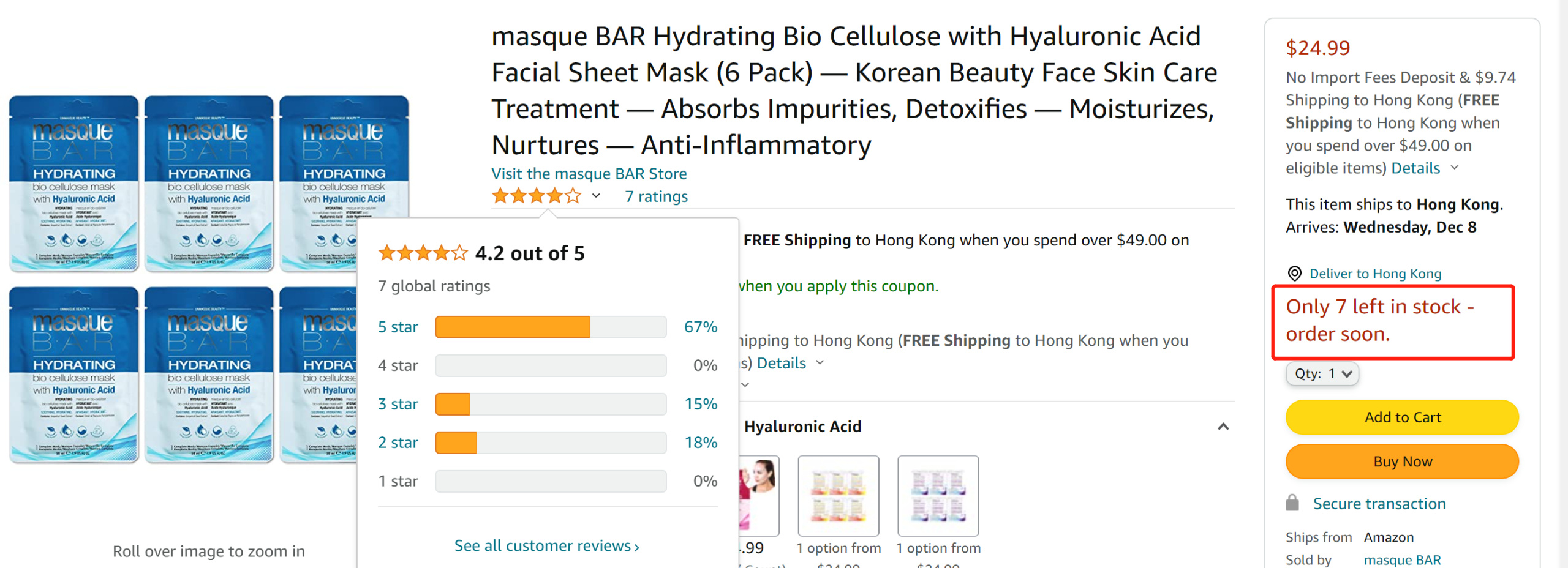Open the Qty quantity dropdown

[1322, 373]
